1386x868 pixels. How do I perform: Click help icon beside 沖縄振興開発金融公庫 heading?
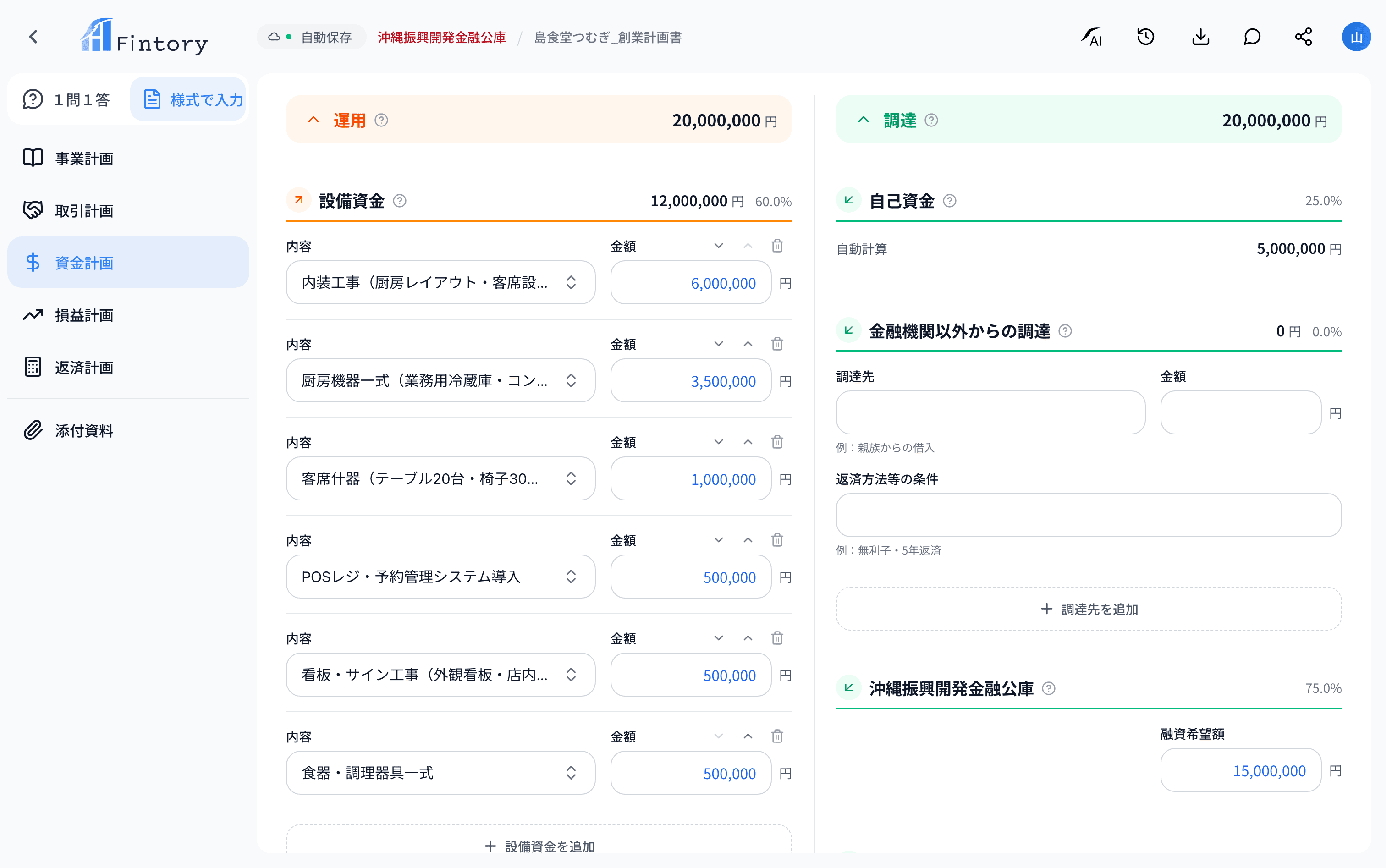coord(1048,688)
